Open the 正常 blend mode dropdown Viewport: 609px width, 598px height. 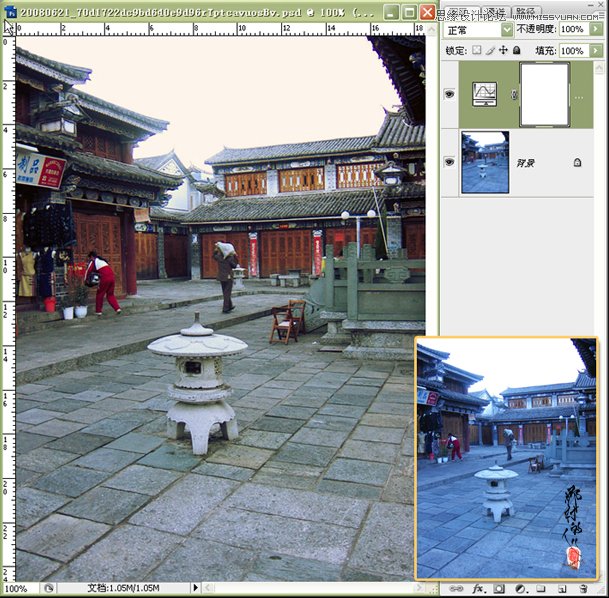click(479, 30)
